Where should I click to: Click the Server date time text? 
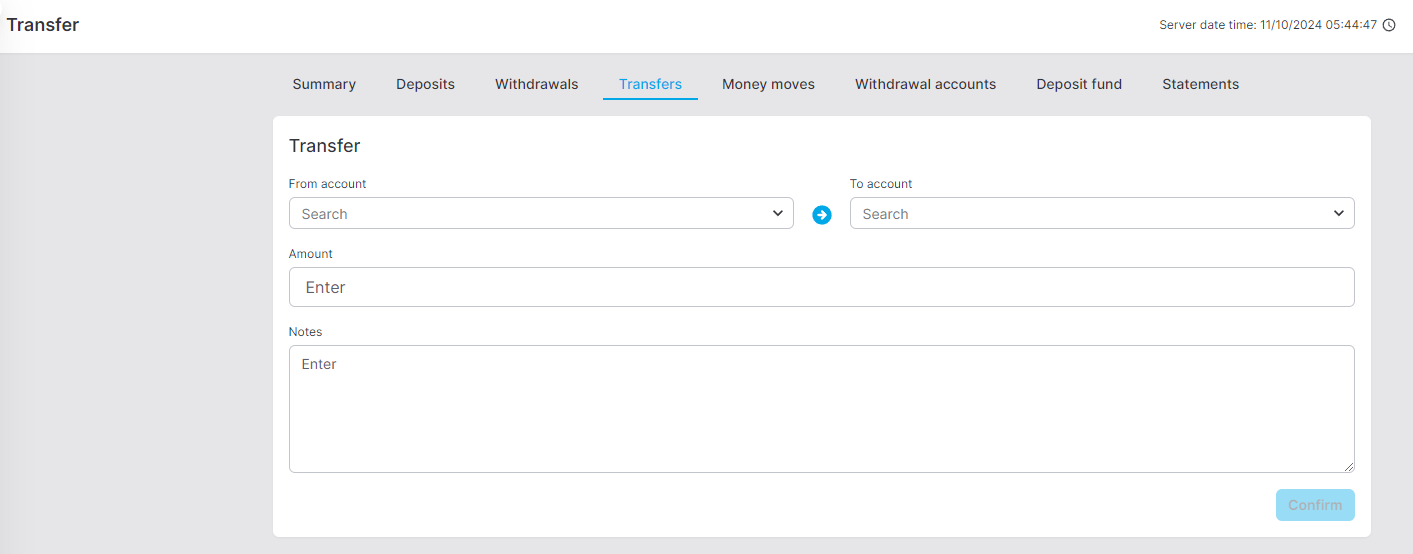coord(1268,25)
